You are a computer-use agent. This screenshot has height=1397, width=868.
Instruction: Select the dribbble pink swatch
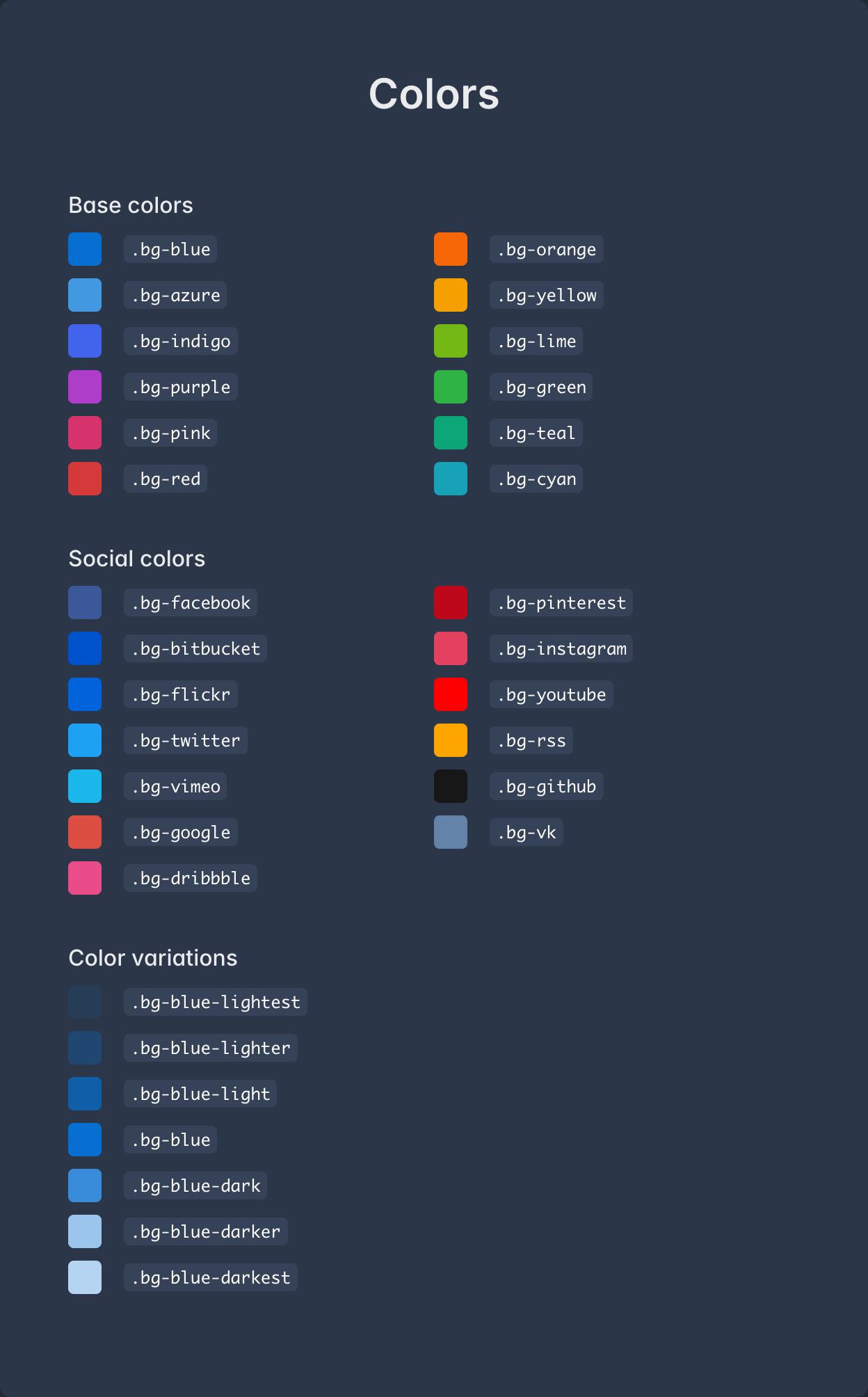pos(85,878)
